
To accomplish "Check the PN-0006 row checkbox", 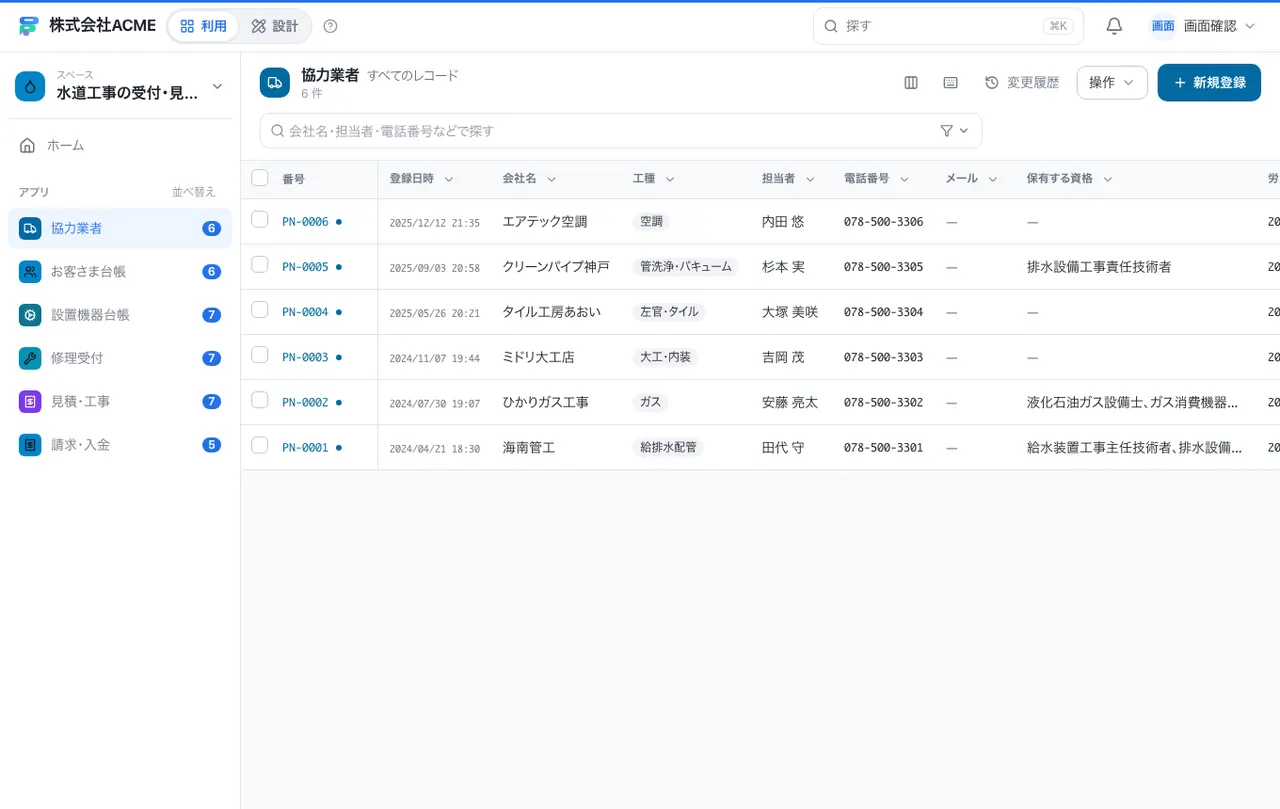I will (x=260, y=219).
